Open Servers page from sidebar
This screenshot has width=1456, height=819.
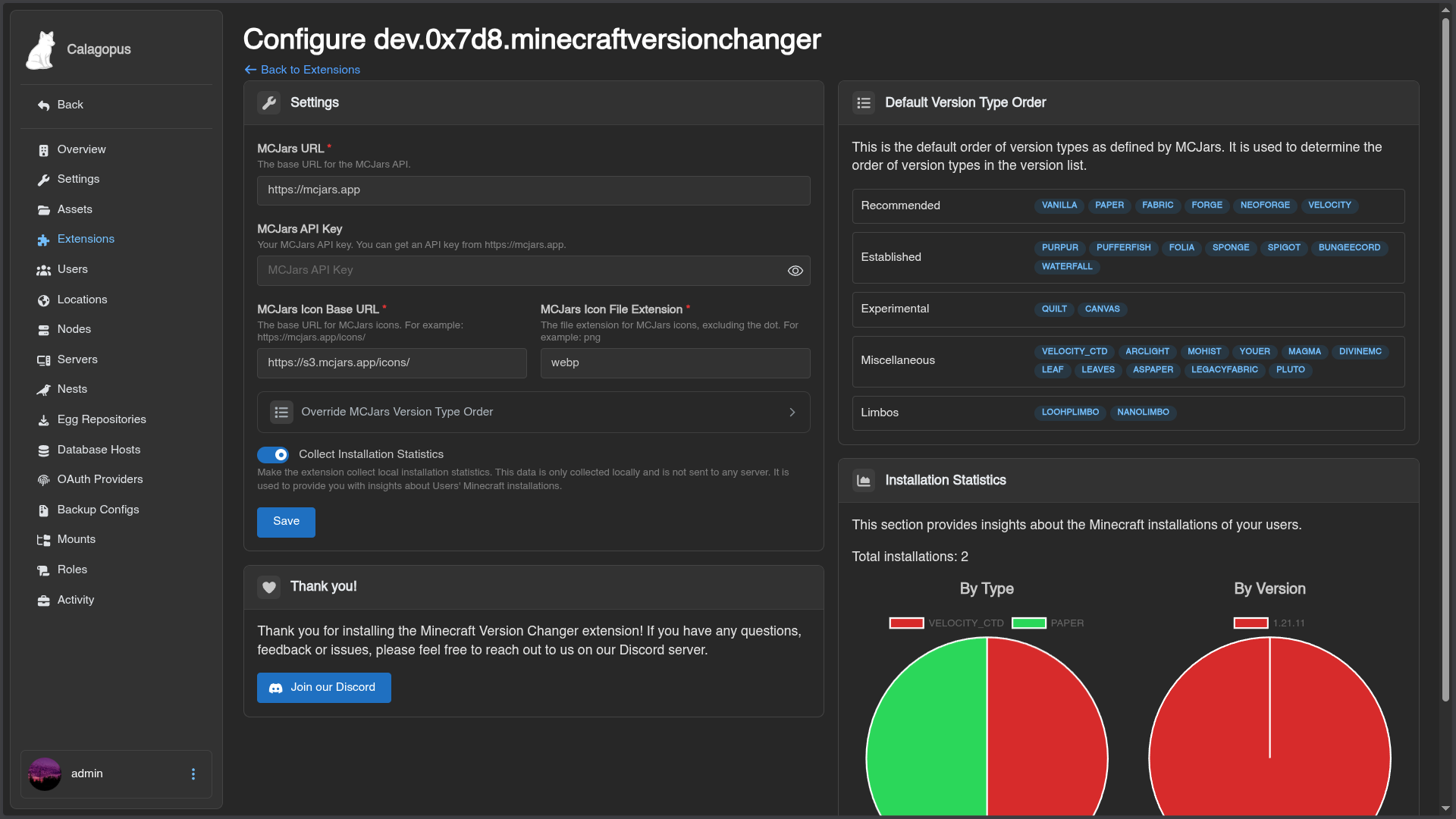tap(77, 359)
